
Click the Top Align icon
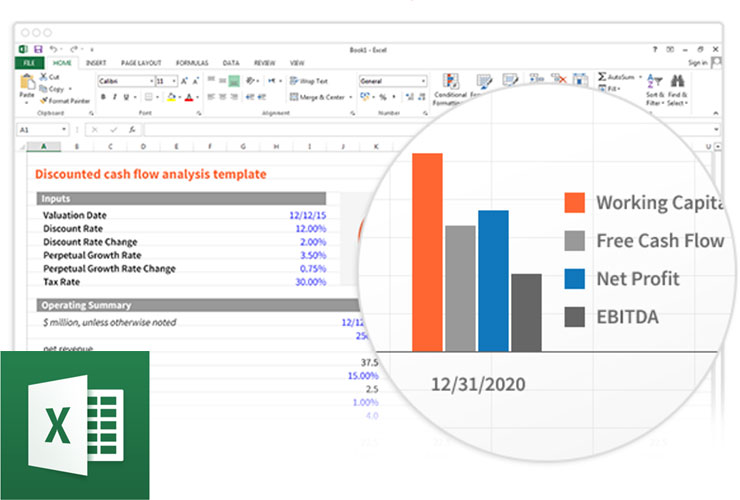(211, 80)
